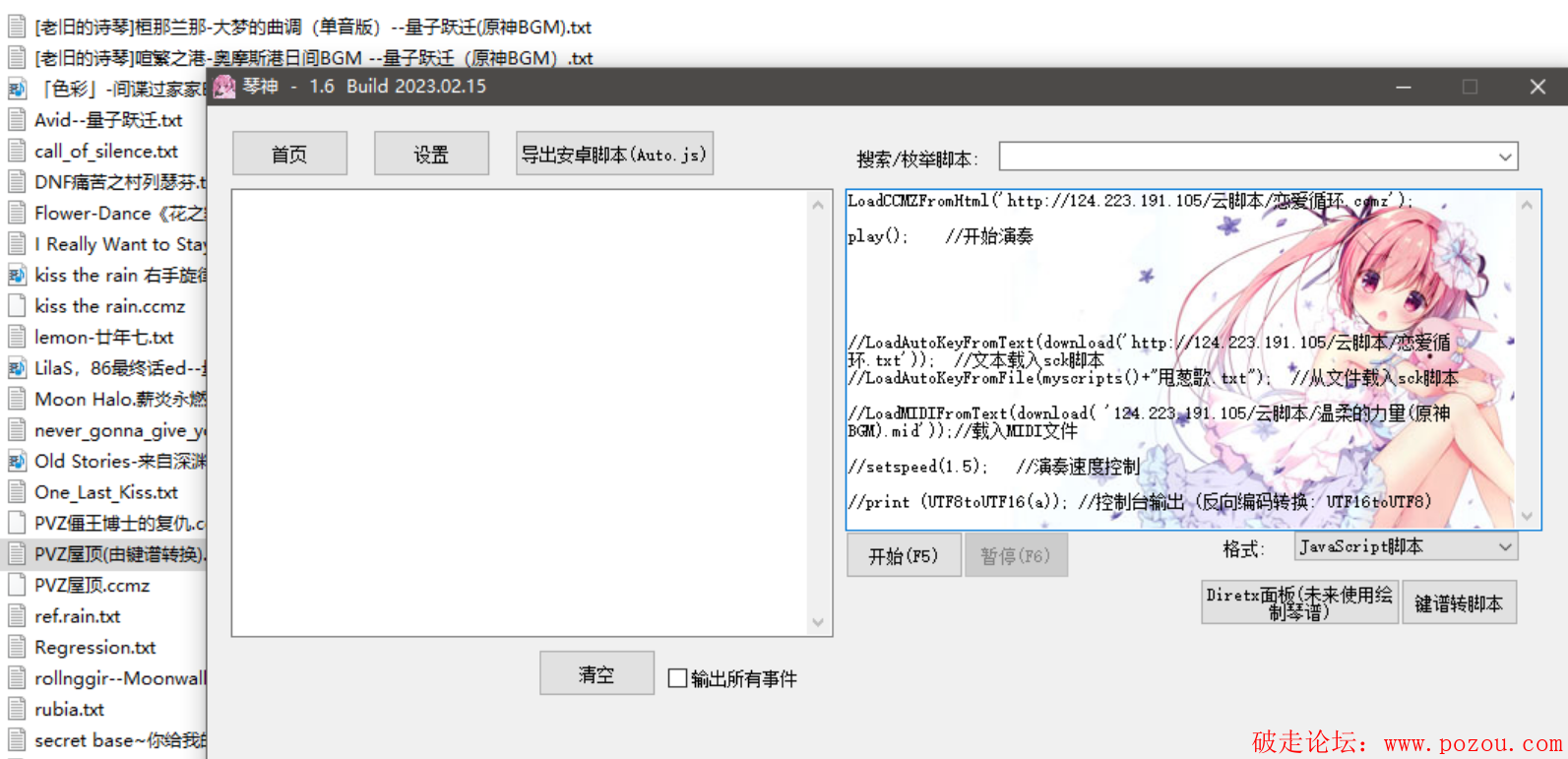
Task: Select the file Flower-Dance《花之
Action: (x=120, y=214)
